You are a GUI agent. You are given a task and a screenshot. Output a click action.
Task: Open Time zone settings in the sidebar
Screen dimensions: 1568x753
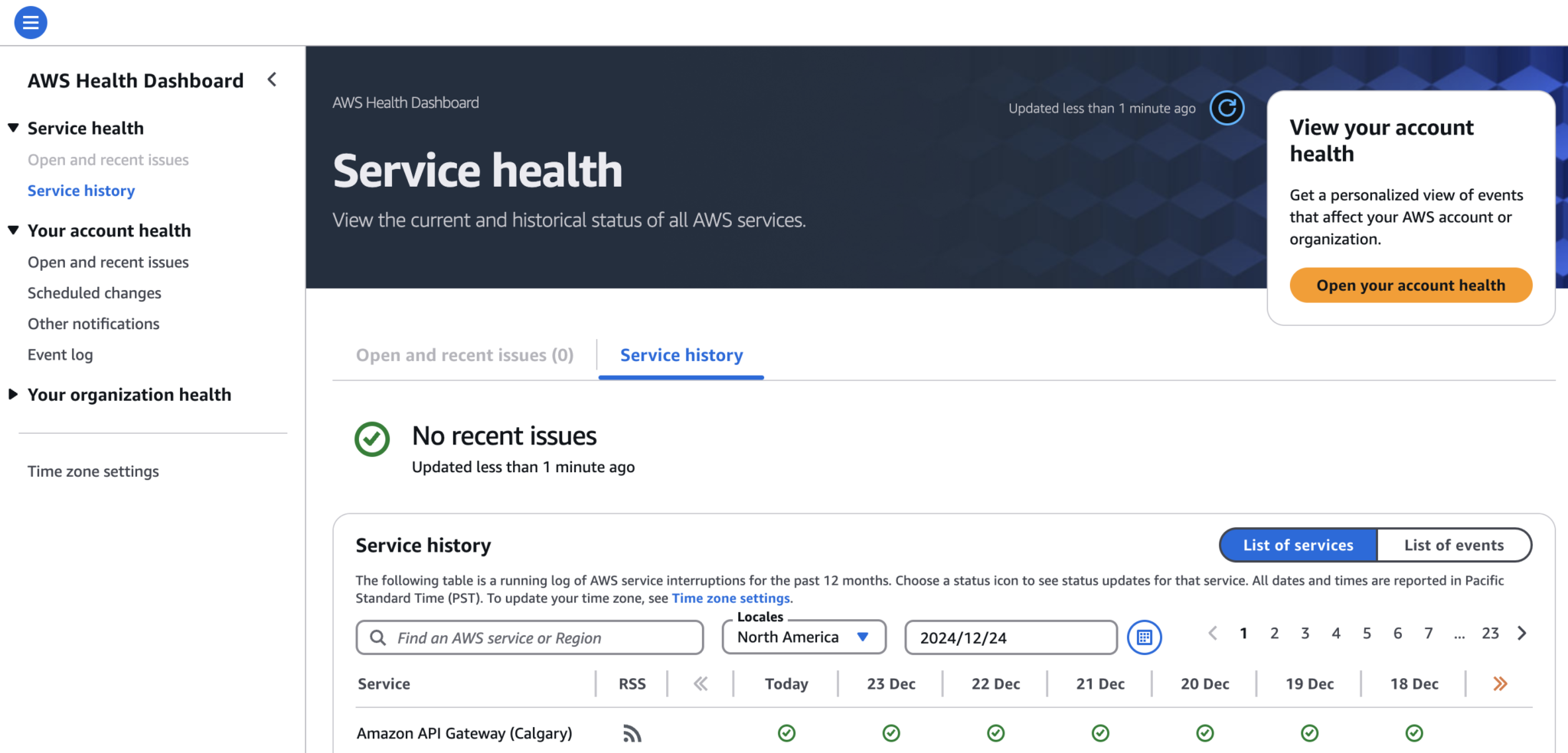(93, 471)
